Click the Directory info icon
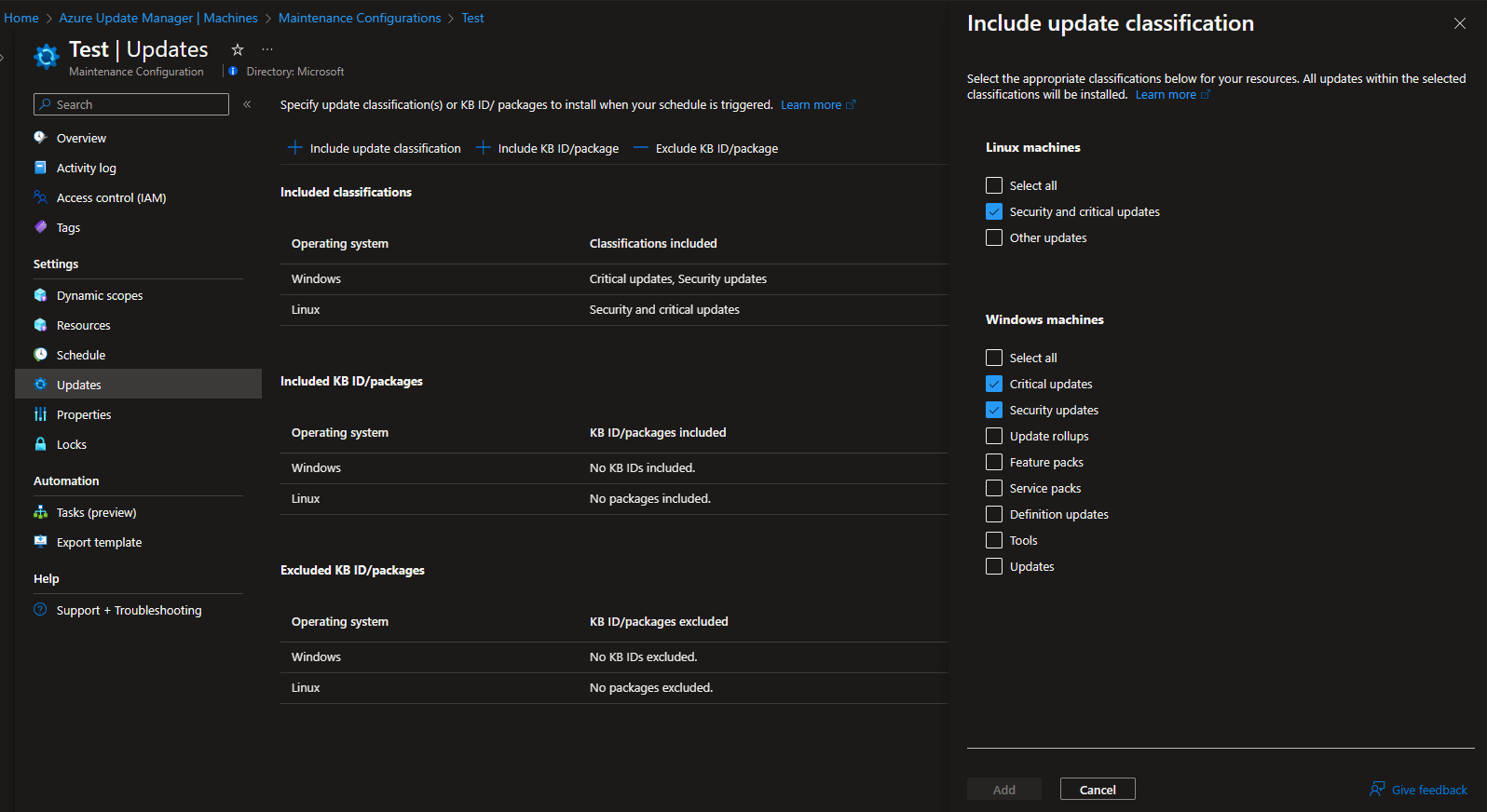The image size is (1487, 812). pyautogui.click(x=233, y=72)
